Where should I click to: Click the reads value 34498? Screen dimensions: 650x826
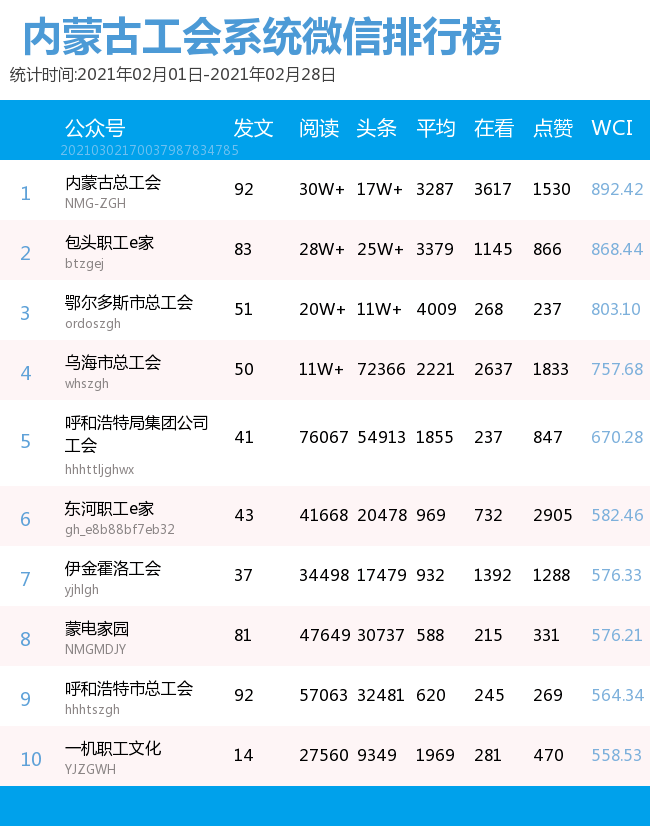pos(324,575)
